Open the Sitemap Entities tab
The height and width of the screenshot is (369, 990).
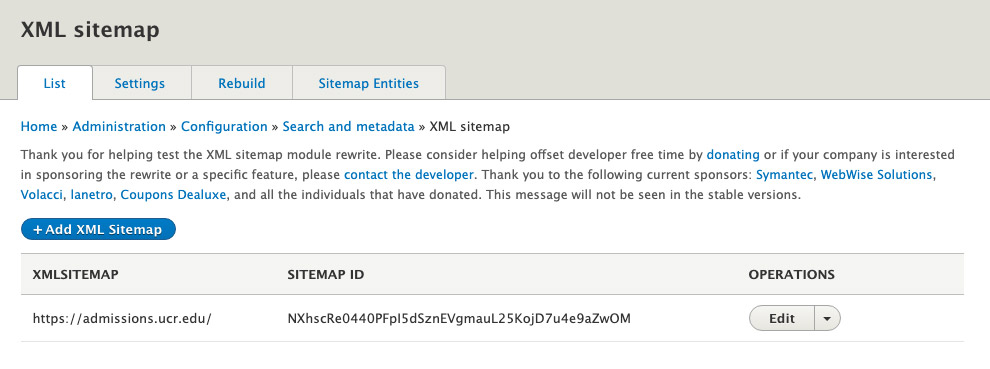point(369,83)
